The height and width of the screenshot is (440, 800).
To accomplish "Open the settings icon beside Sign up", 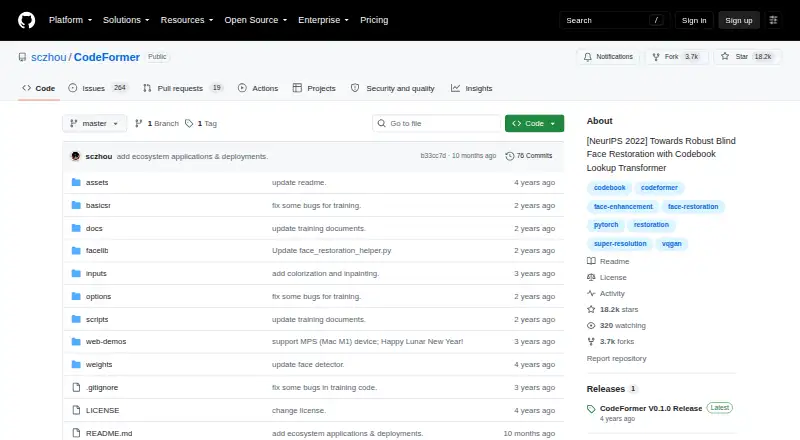I will coord(773,20).
